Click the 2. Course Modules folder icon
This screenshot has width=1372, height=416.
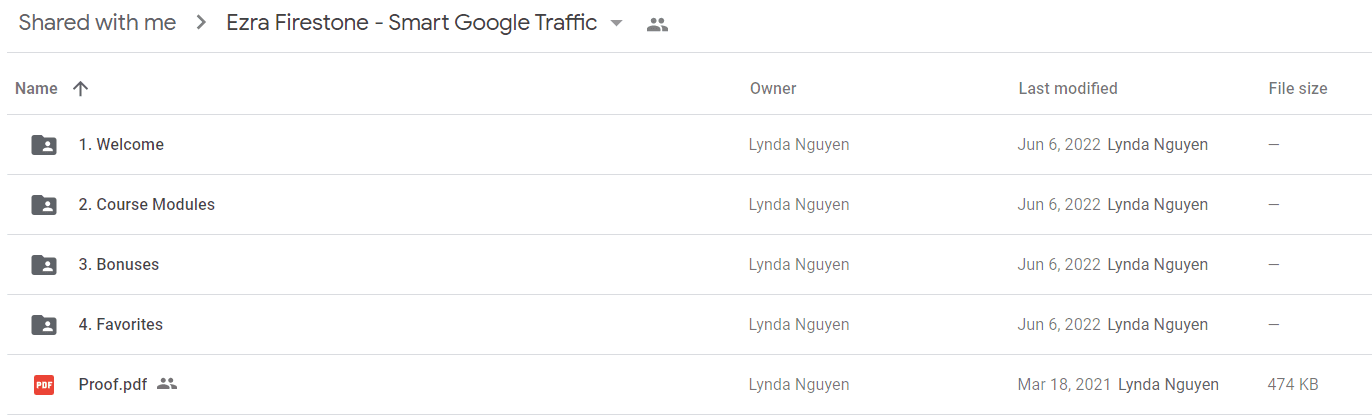[x=44, y=205]
